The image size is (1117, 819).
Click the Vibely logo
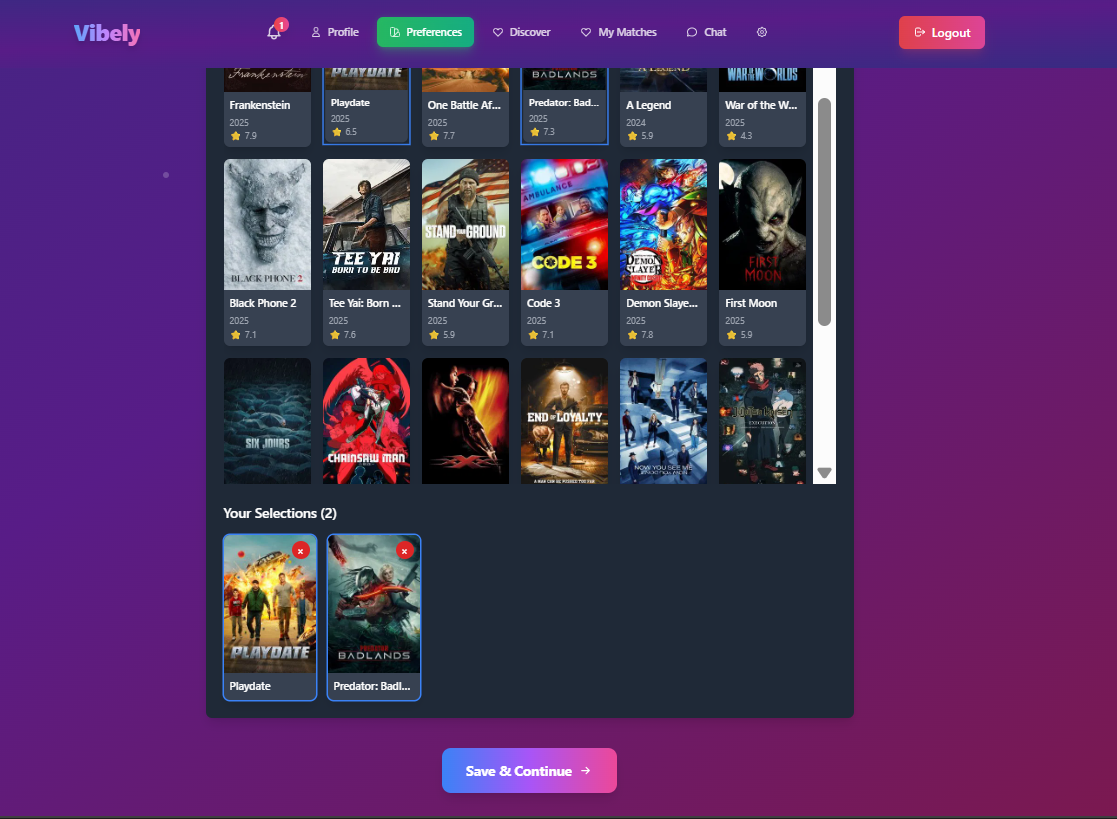(107, 33)
